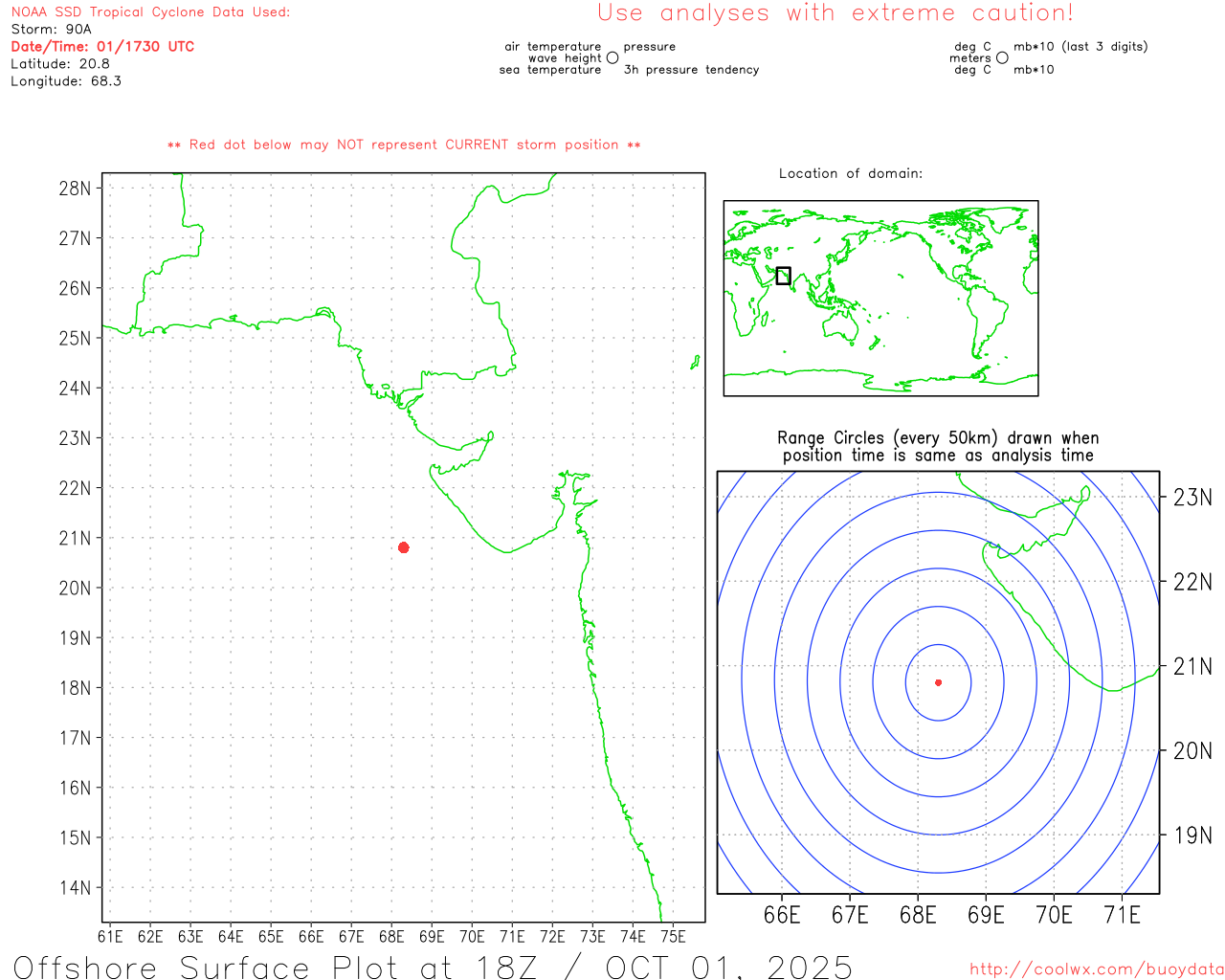Click the 72E longitude label on main map
The height and width of the screenshot is (980, 1225).
pyautogui.click(x=552, y=937)
